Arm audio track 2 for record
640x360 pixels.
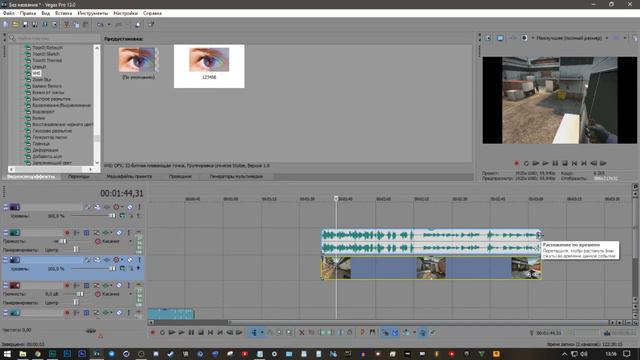(67, 233)
